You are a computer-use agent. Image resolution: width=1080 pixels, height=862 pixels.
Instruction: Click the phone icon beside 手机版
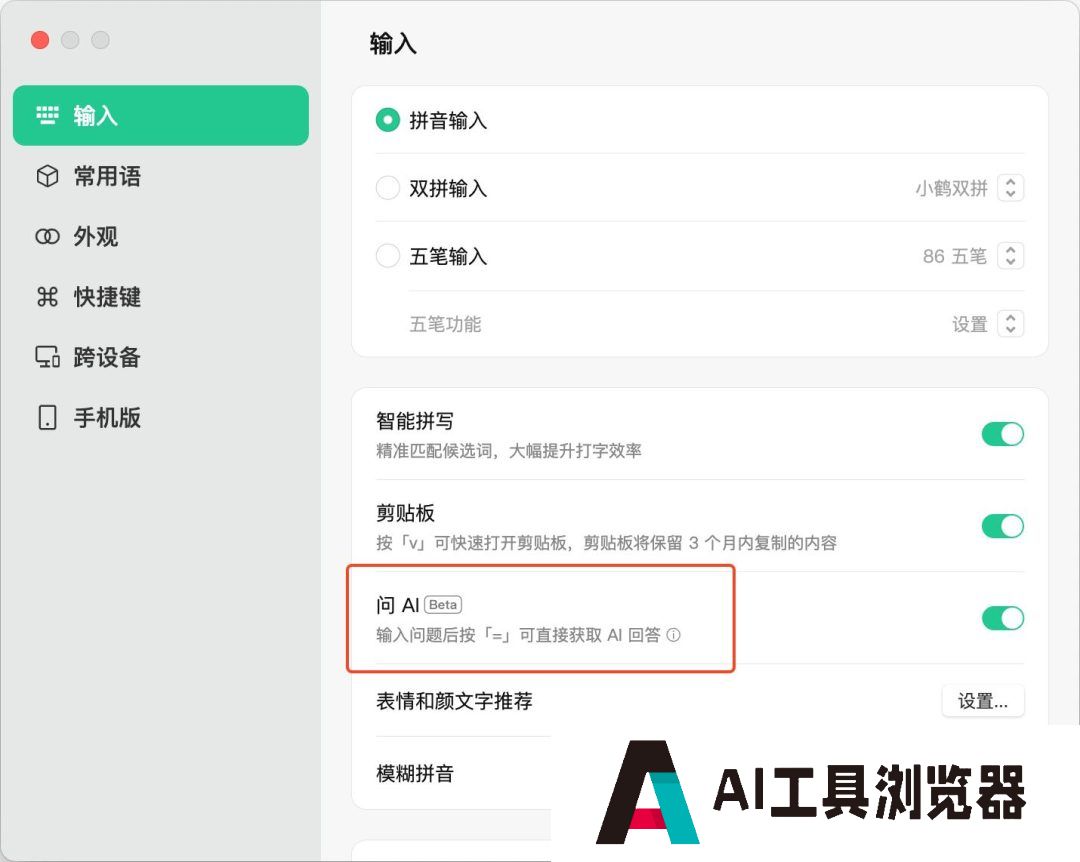pos(47,418)
